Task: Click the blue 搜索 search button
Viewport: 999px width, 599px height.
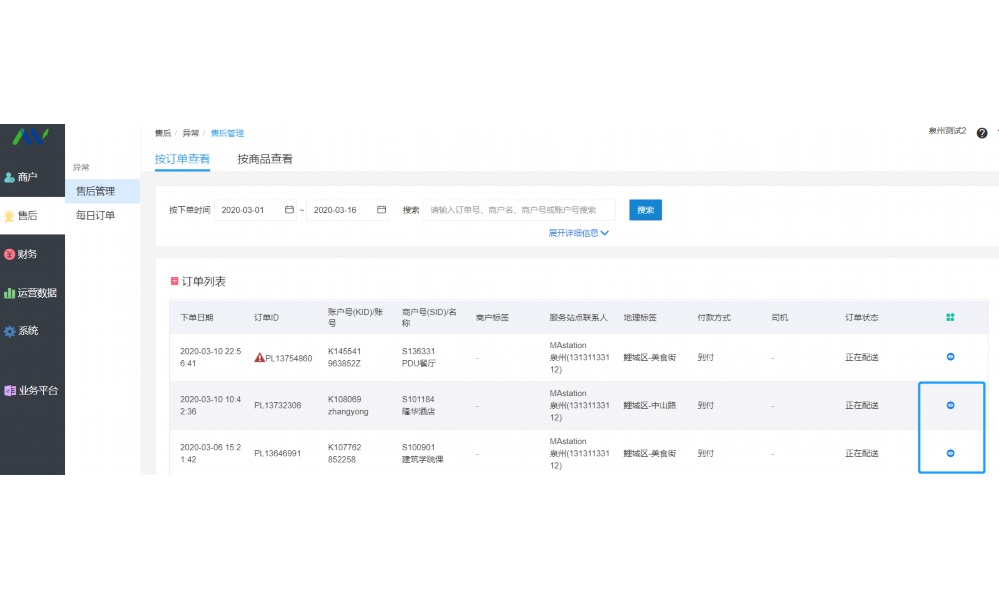Action: click(x=645, y=210)
